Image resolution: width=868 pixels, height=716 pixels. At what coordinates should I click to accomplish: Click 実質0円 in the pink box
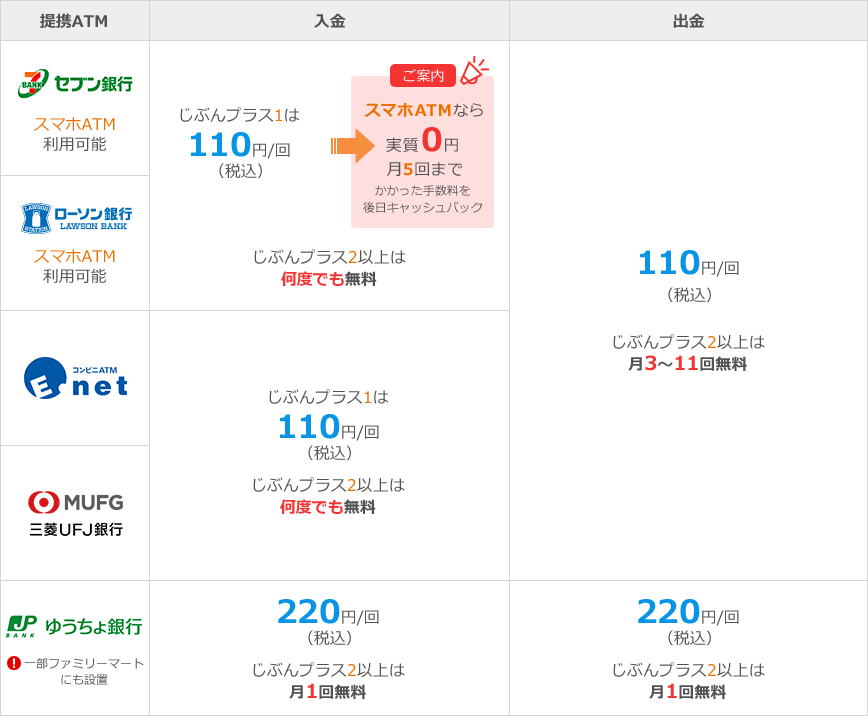click(x=422, y=140)
